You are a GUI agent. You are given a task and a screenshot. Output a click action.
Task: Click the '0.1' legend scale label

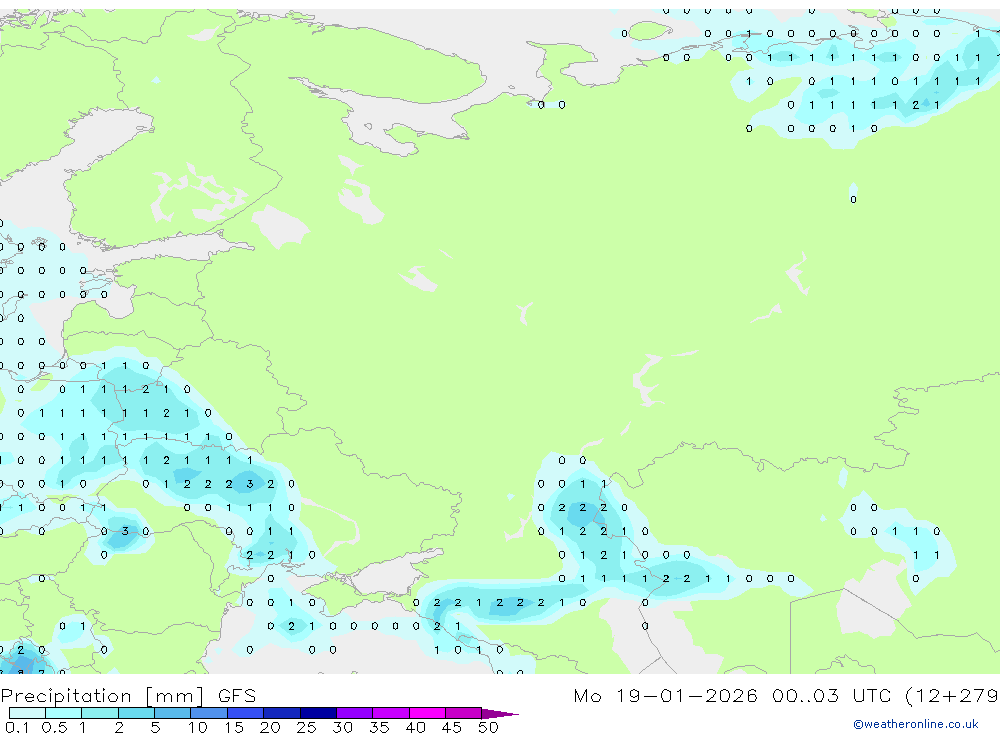(17, 727)
